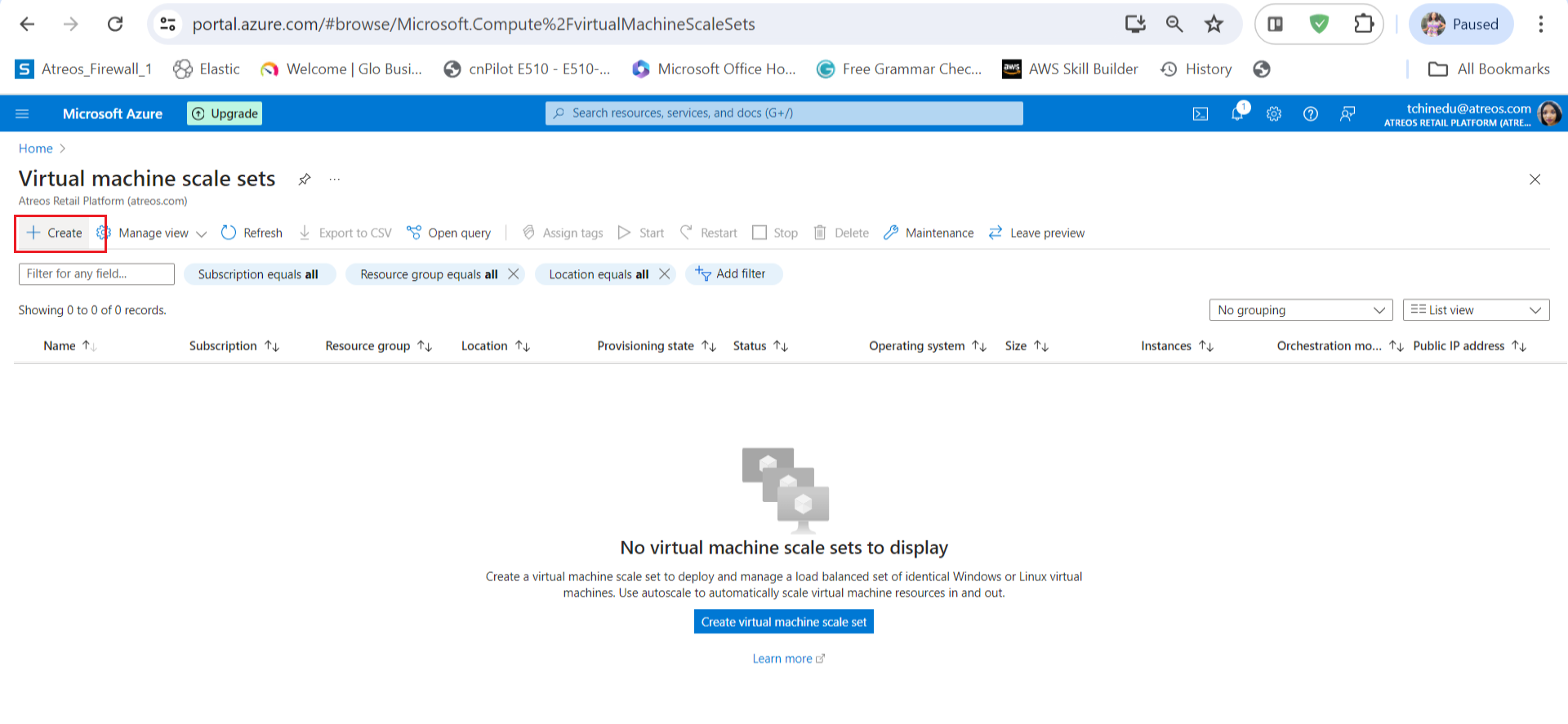Viewport: 1568px width, 724px height.
Task: Click the Stop command
Action: point(775,233)
